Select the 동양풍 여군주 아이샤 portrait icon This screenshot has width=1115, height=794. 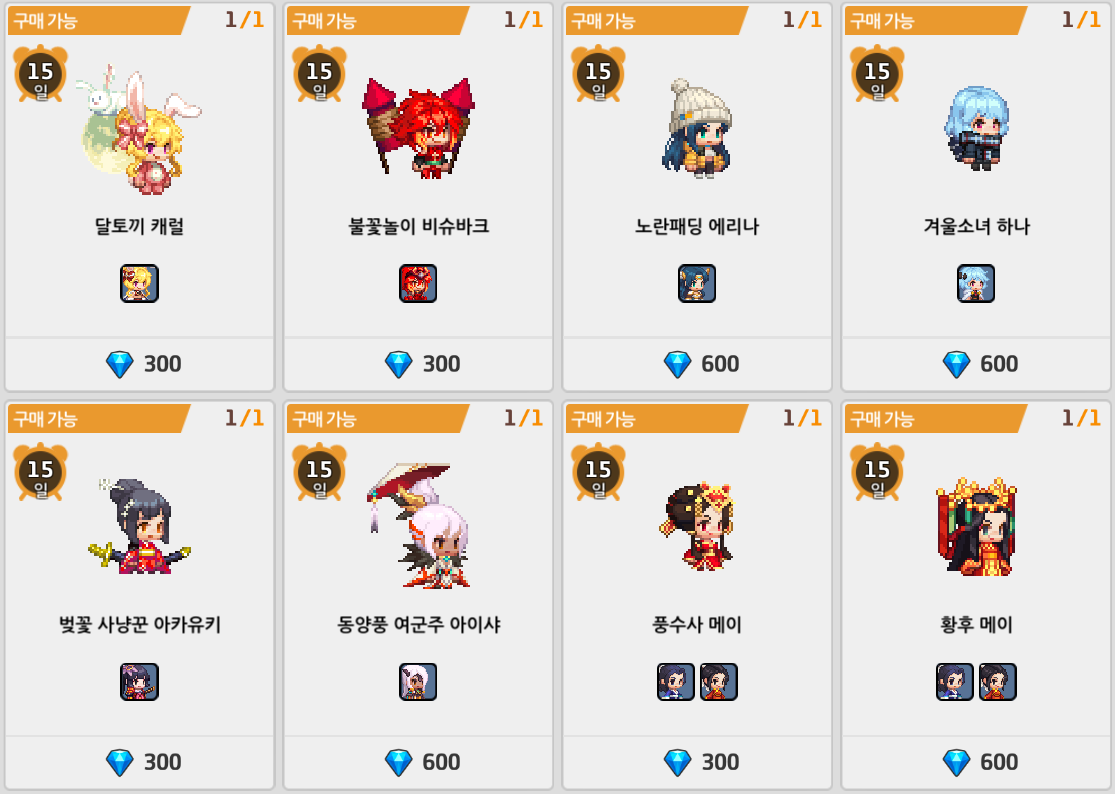click(418, 682)
